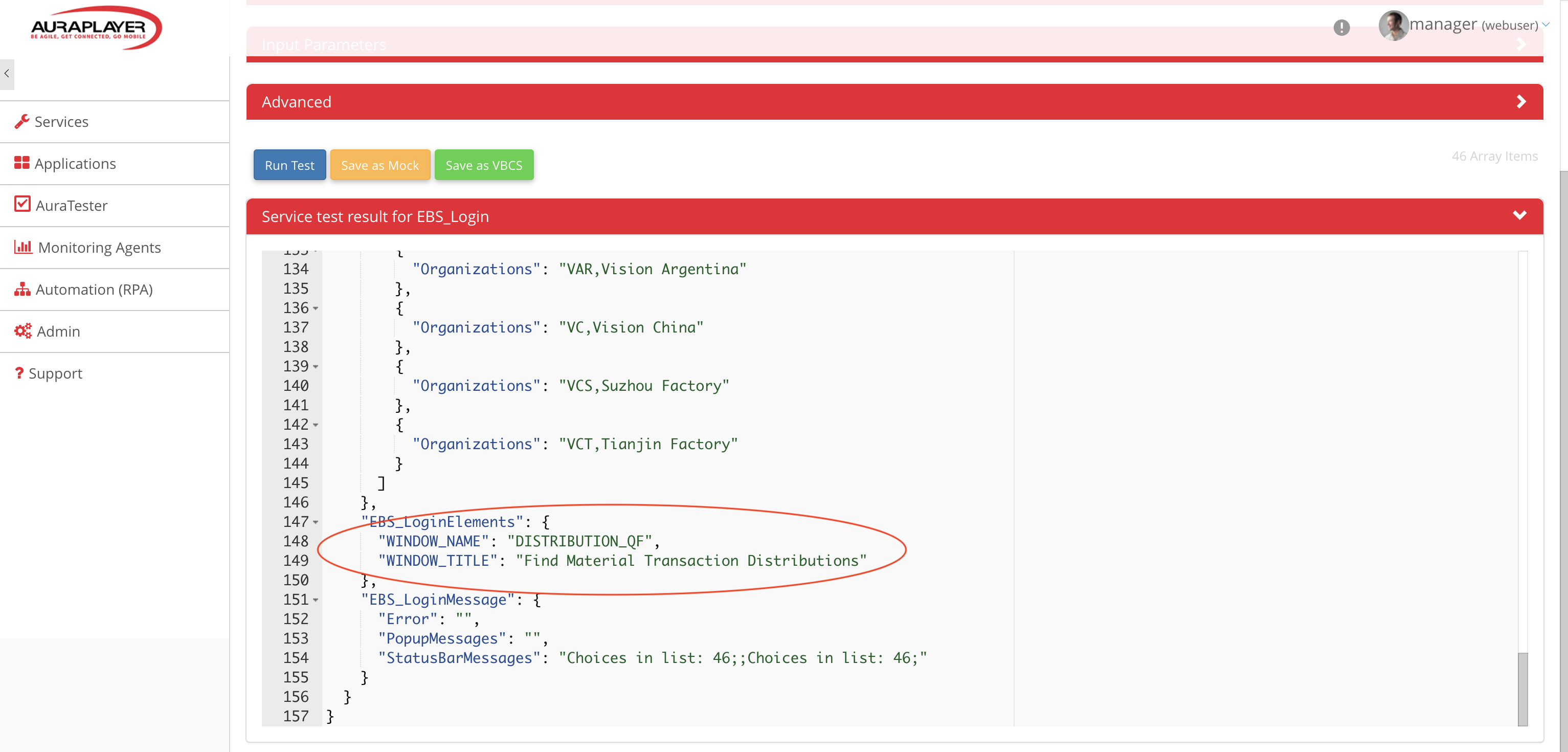Viewport: 1568px width, 752px height.
Task: Click "VAR,Vision Argentina" value
Action: (x=653, y=269)
